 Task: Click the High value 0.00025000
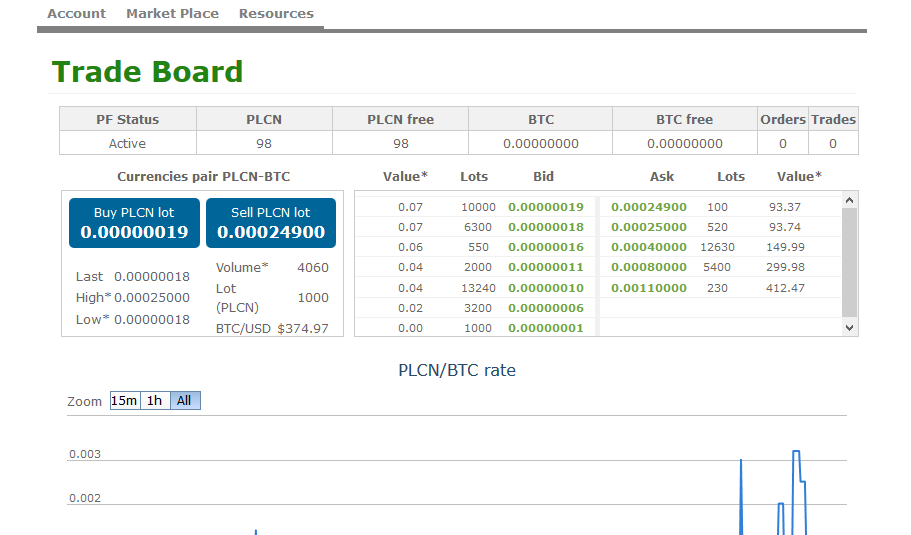[152, 297]
